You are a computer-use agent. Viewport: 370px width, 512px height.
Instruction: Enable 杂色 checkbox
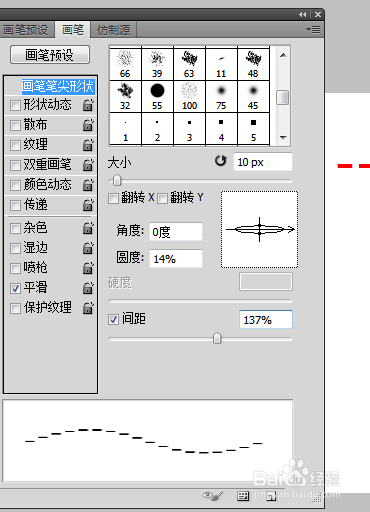15,228
